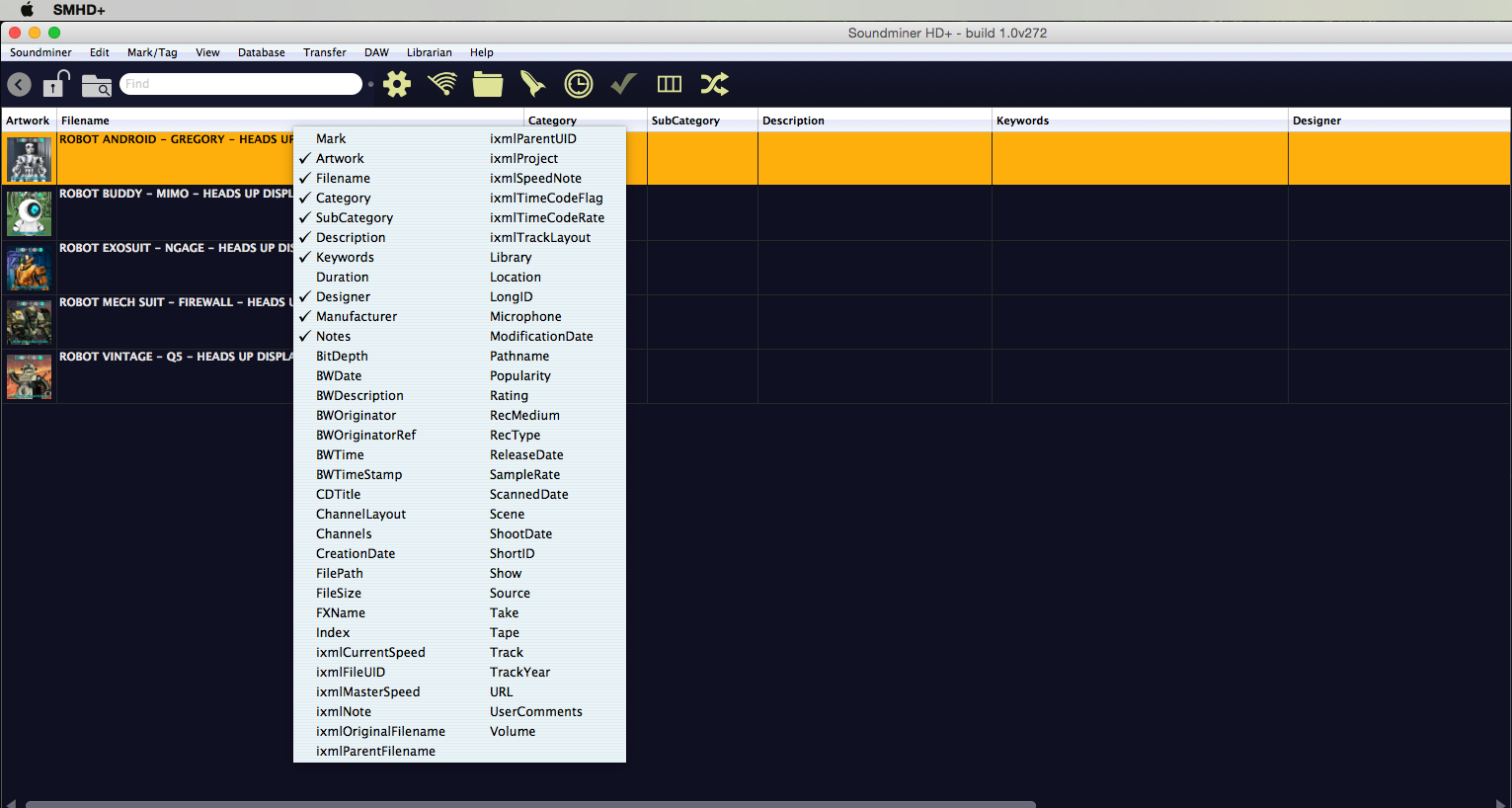
Task: Click the back arrow toolbar icon
Action: 19,85
